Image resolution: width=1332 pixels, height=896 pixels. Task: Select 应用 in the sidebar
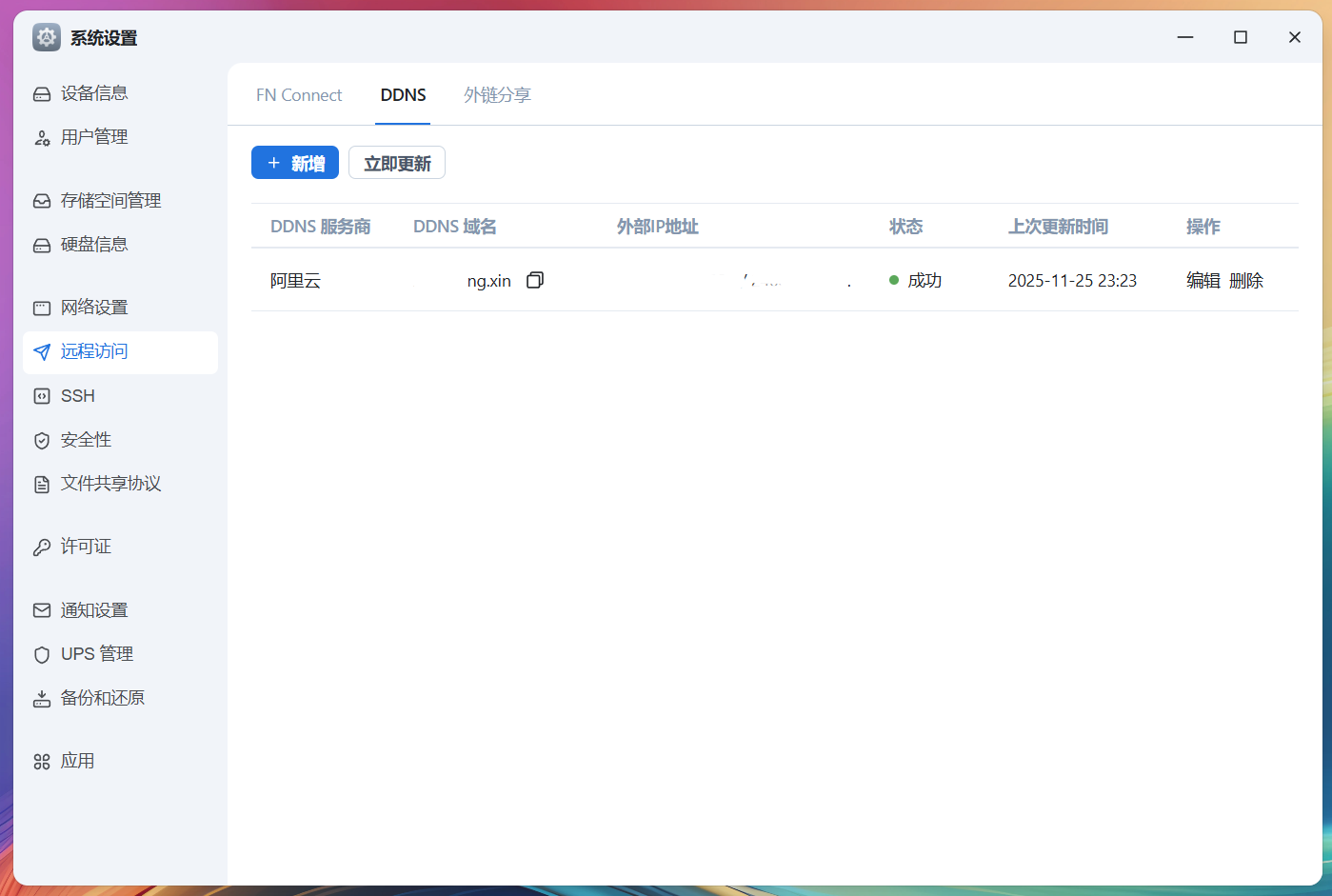pos(120,762)
